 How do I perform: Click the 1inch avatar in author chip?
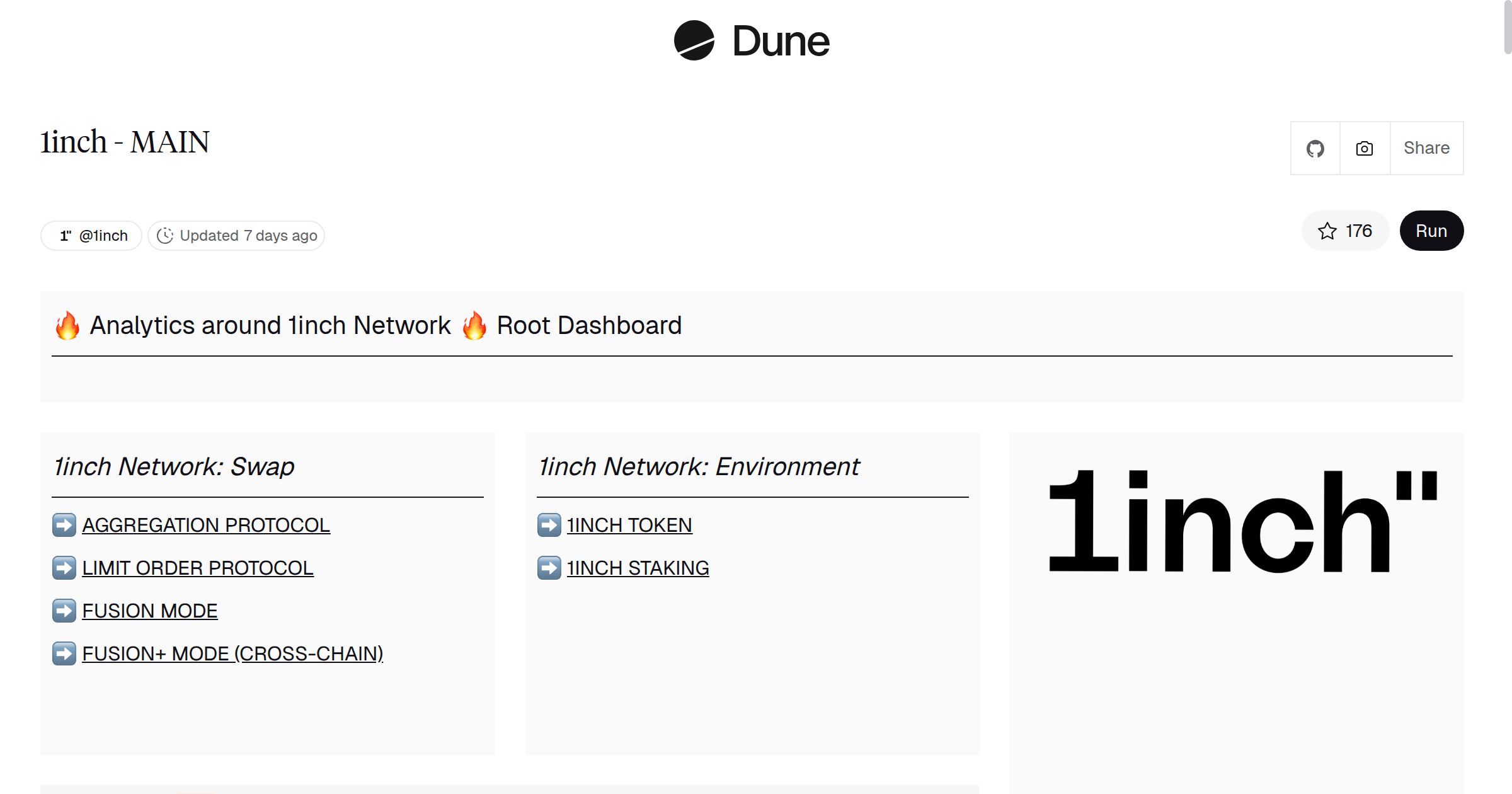click(x=66, y=236)
